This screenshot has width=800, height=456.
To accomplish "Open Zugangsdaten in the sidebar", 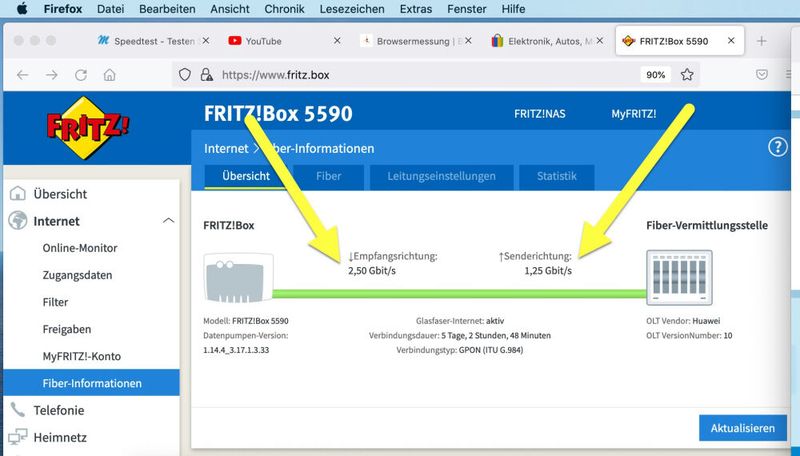I will coord(78,275).
